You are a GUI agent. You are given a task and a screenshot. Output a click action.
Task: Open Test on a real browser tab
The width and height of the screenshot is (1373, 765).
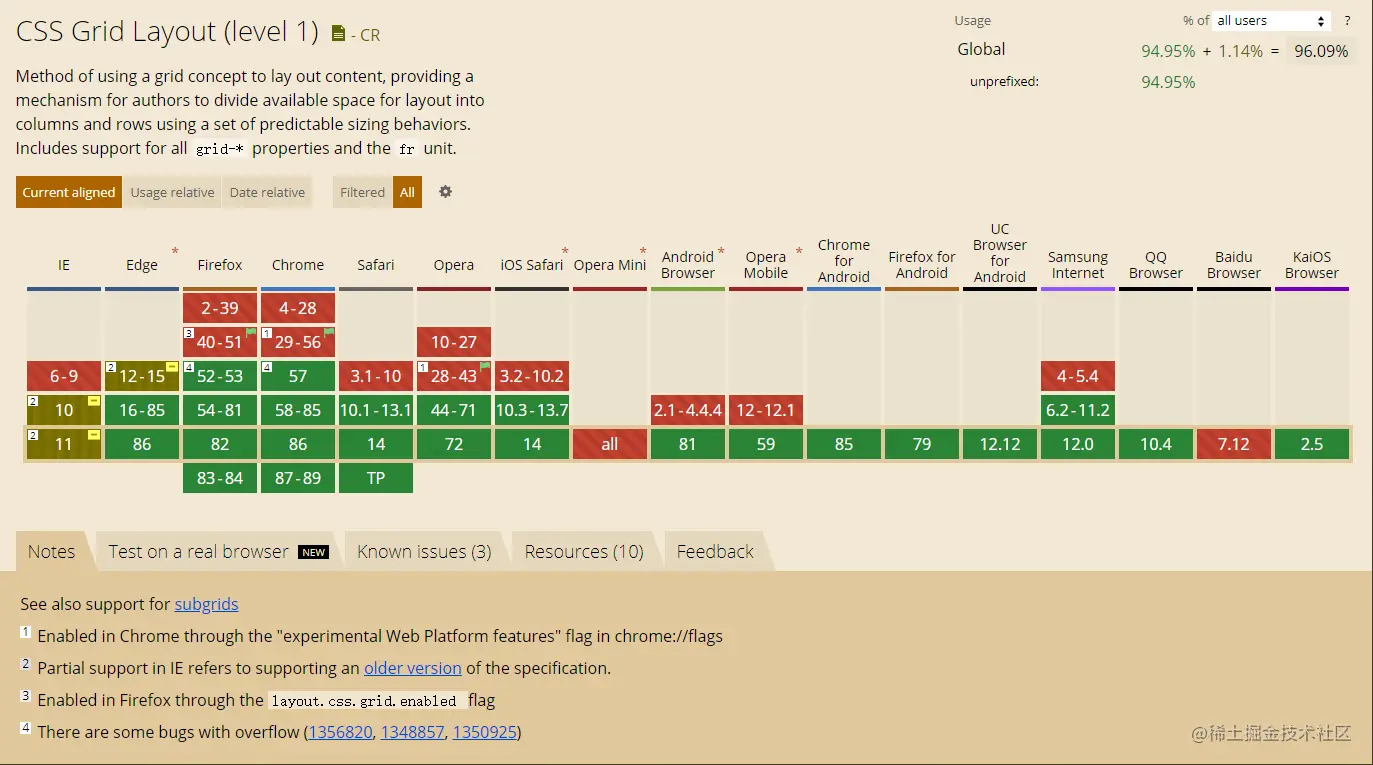[x=218, y=552]
